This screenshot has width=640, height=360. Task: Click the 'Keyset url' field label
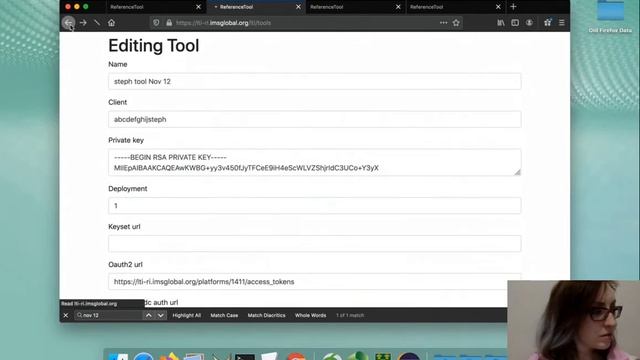click(124, 227)
